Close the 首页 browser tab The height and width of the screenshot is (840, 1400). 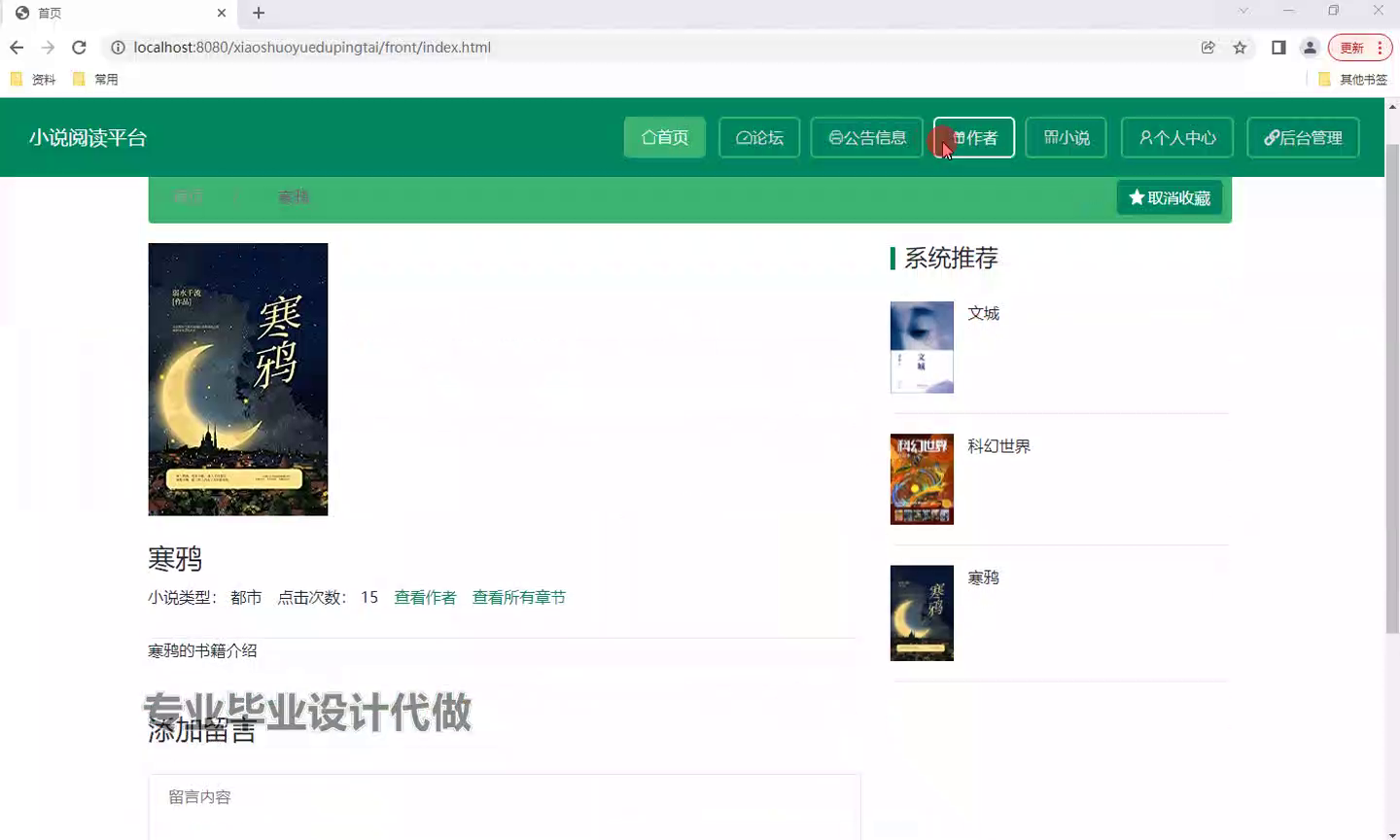(x=222, y=13)
